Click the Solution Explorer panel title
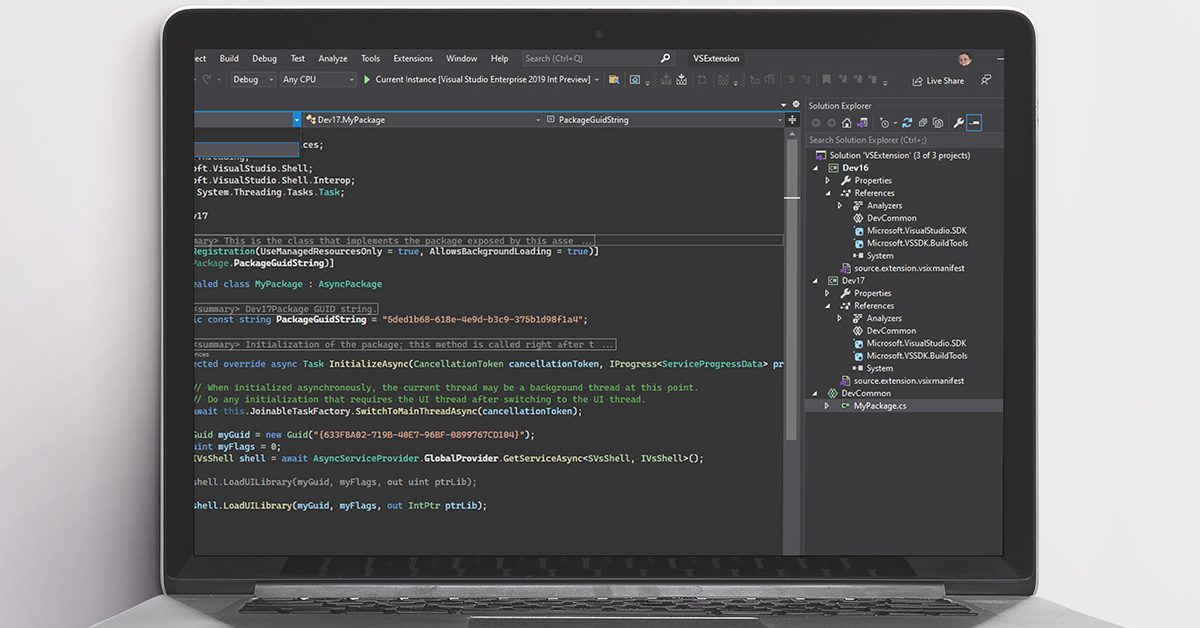 840,106
